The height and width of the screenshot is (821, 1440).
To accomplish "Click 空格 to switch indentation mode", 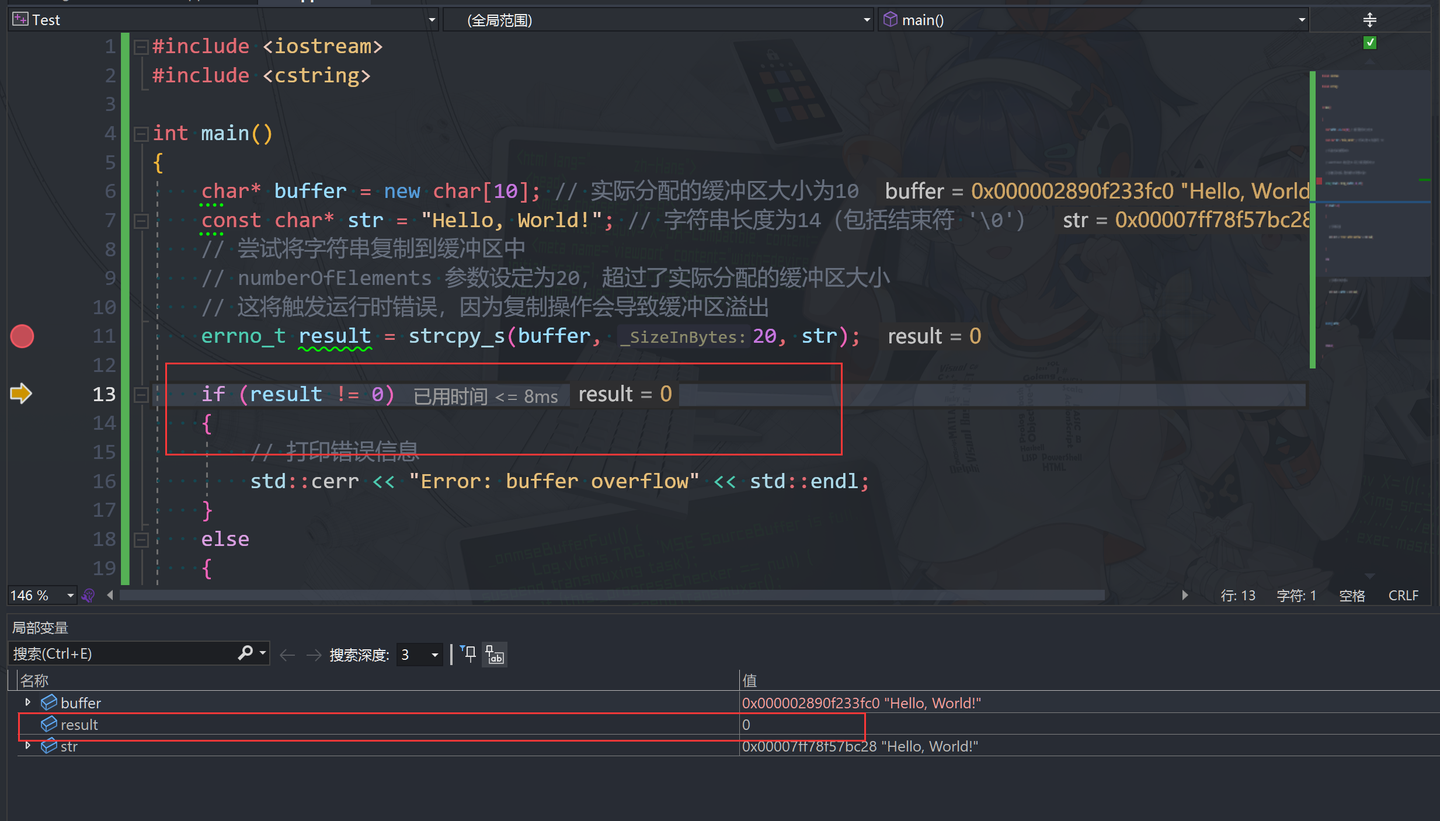I will click(x=1352, y=595).
